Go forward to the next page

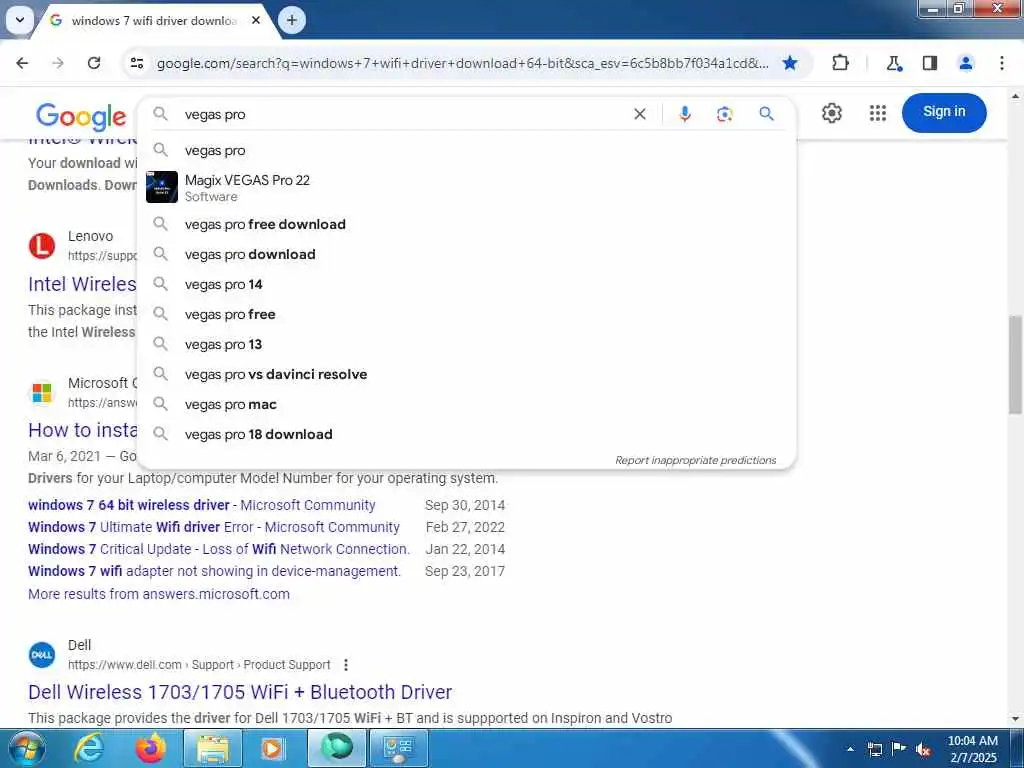[x=58, y=63]
